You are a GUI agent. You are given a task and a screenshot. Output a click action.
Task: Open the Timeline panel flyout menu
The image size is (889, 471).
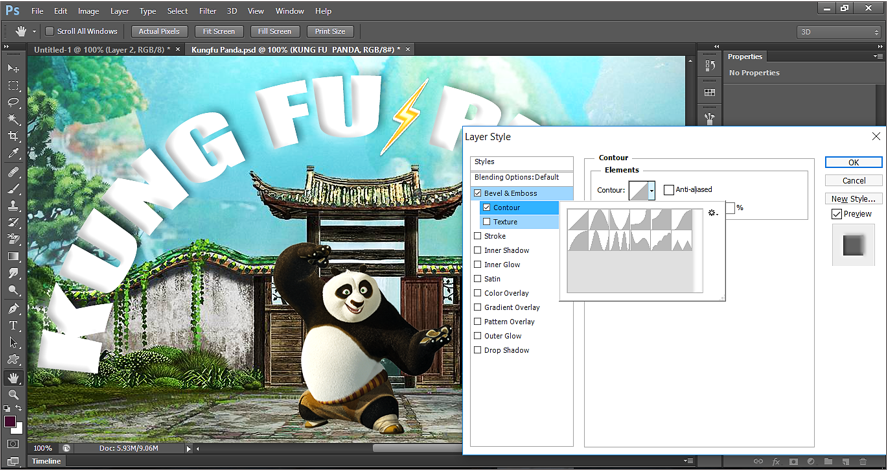click(688, 461)
